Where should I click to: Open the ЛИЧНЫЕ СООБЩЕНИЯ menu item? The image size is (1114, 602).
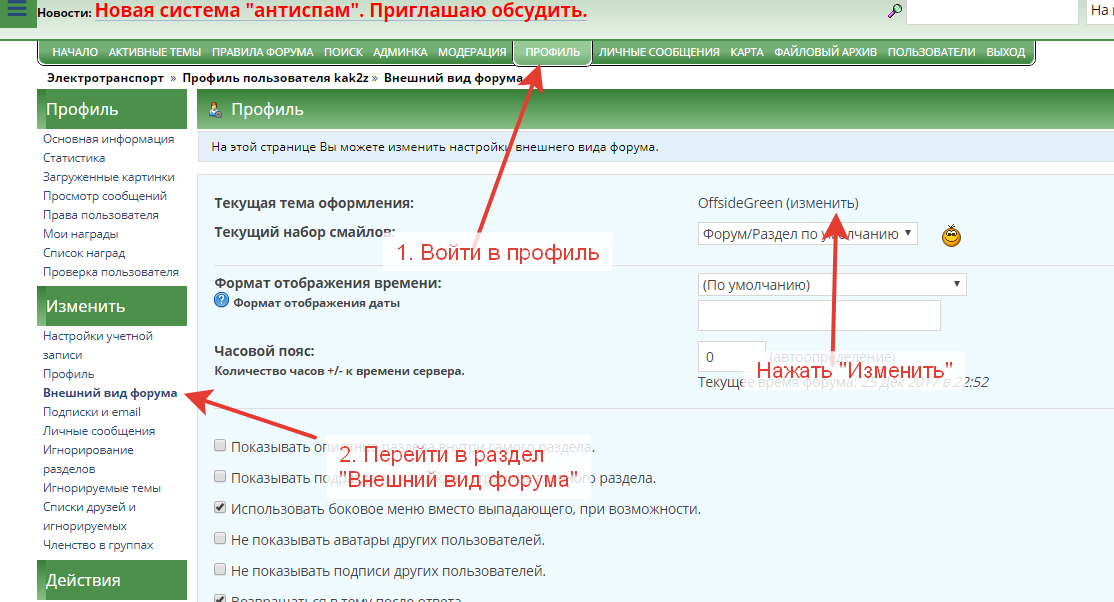click(659, 52)
